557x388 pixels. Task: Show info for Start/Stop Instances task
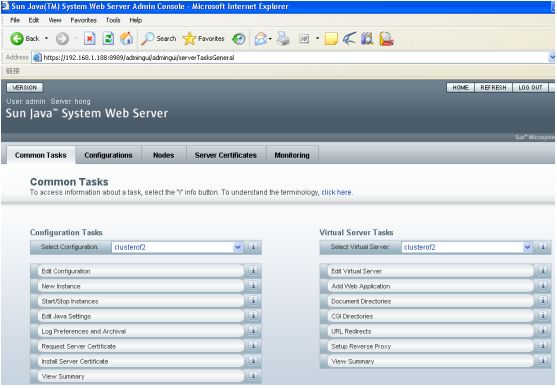click(253, 301)
